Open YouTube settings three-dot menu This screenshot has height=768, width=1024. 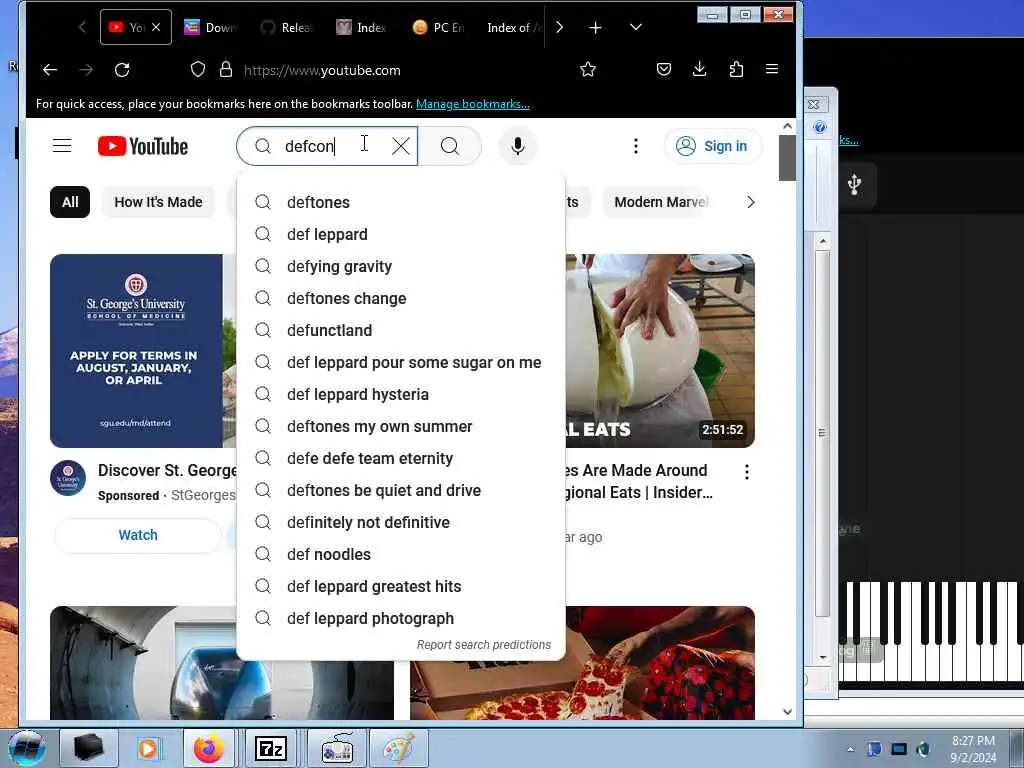pyautogui.click(x=635, y=146)
